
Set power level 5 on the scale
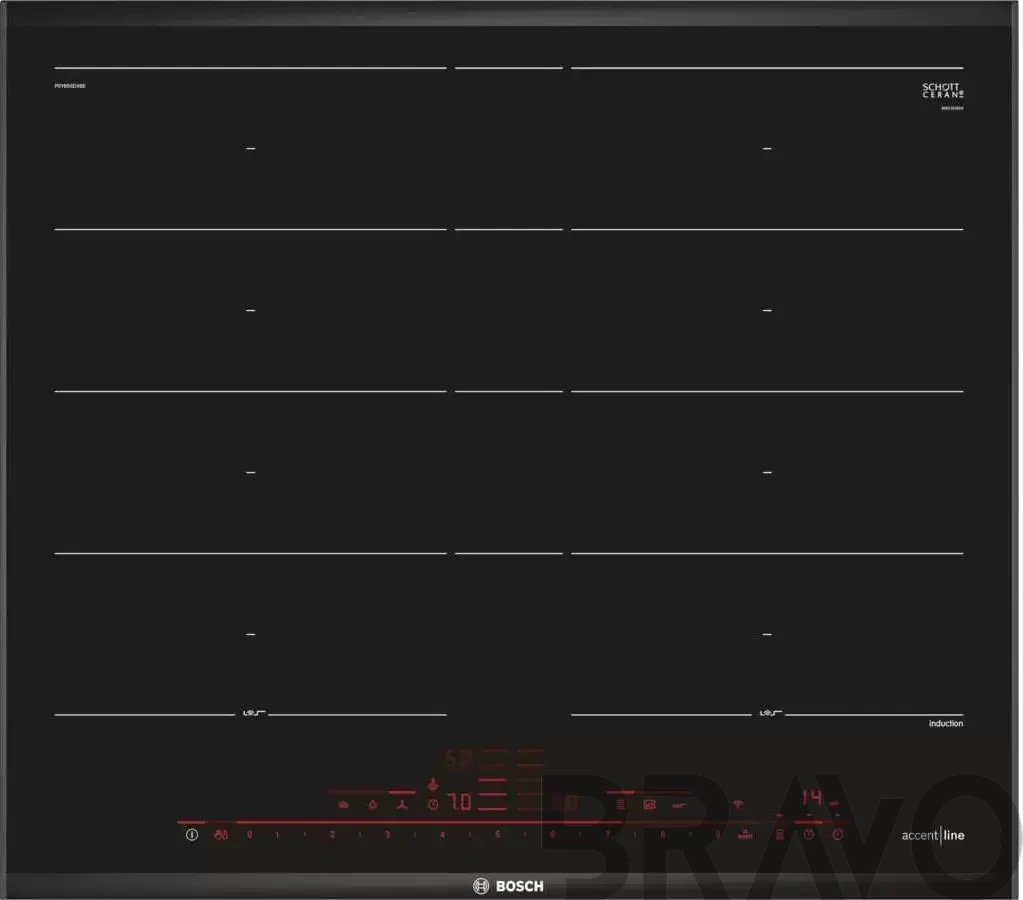point(498,835)
